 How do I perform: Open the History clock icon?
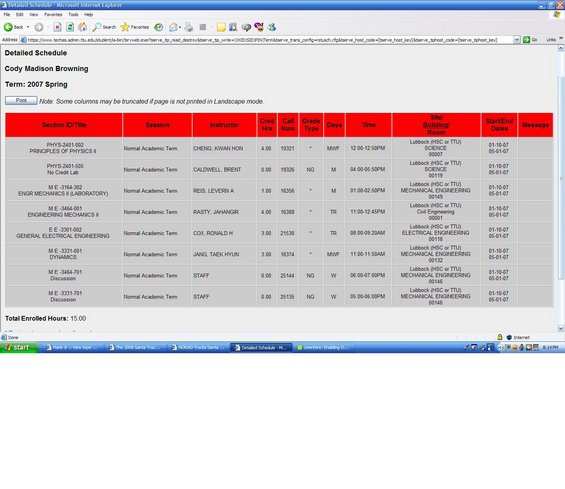click(x=159, y=27)
